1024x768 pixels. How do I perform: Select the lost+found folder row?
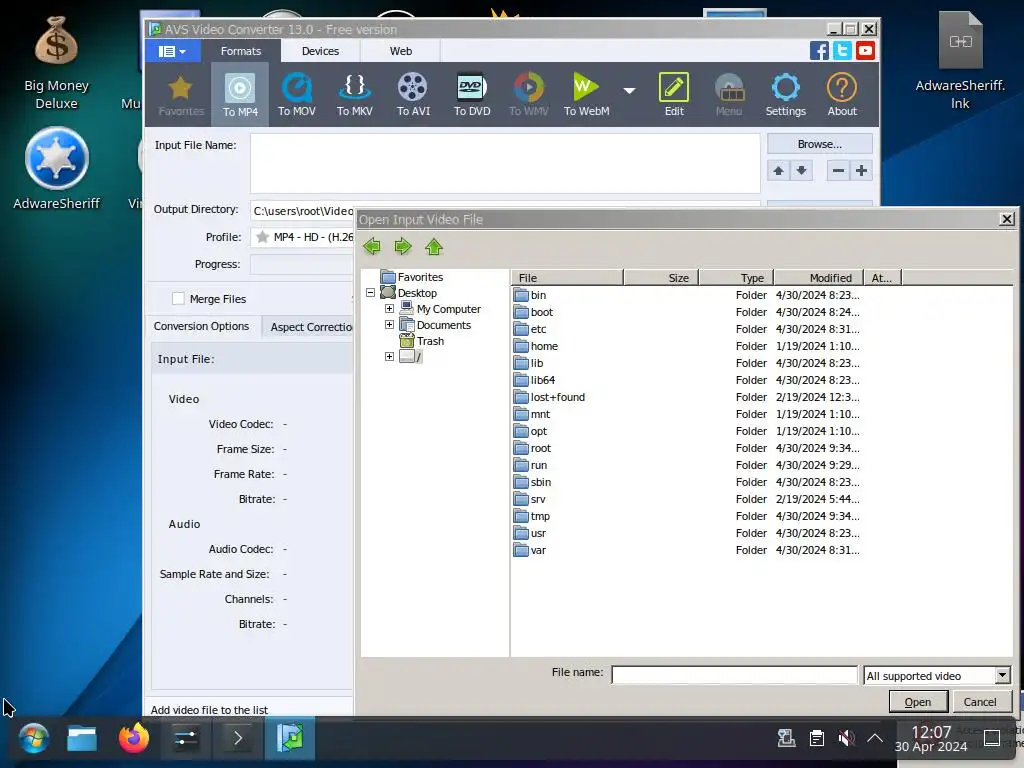pos(686,397)
